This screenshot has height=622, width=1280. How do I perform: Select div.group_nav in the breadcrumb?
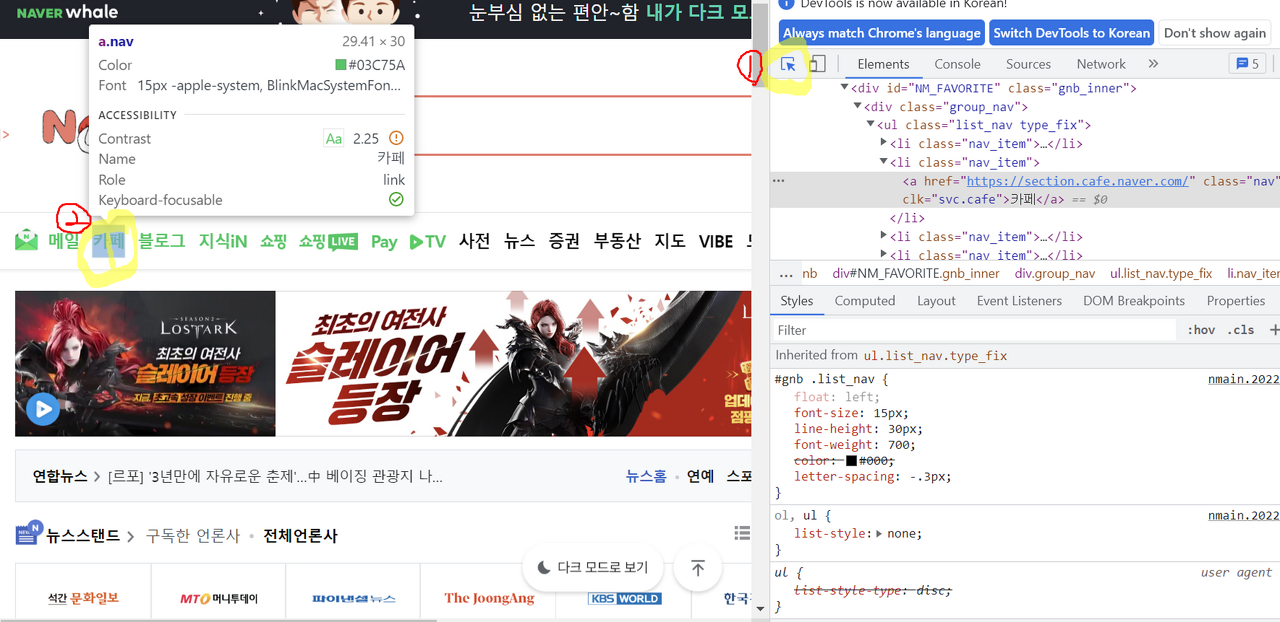[x=1055, y=273]
